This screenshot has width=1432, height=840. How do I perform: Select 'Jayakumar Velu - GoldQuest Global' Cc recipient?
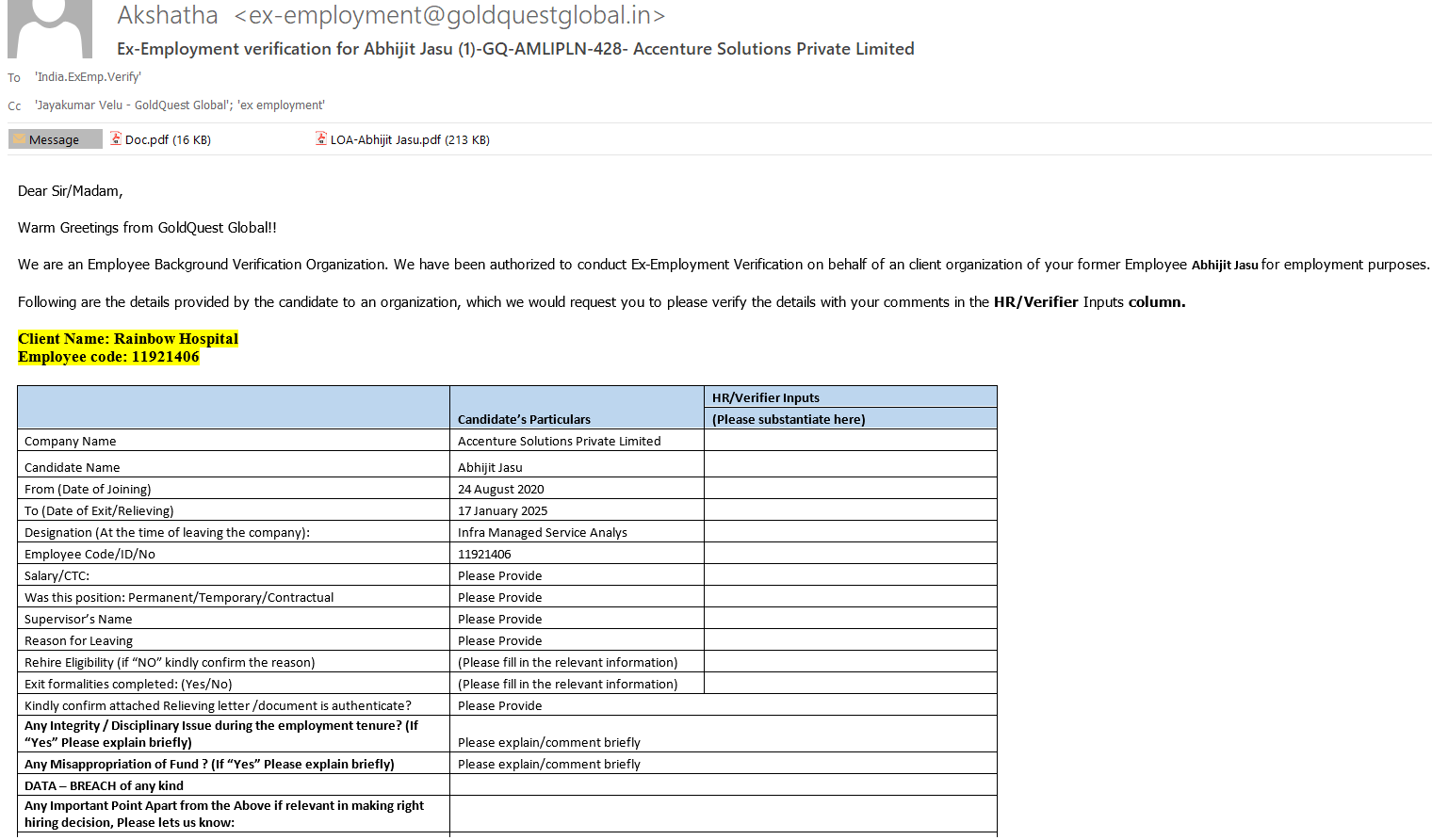tap(132, 105)
